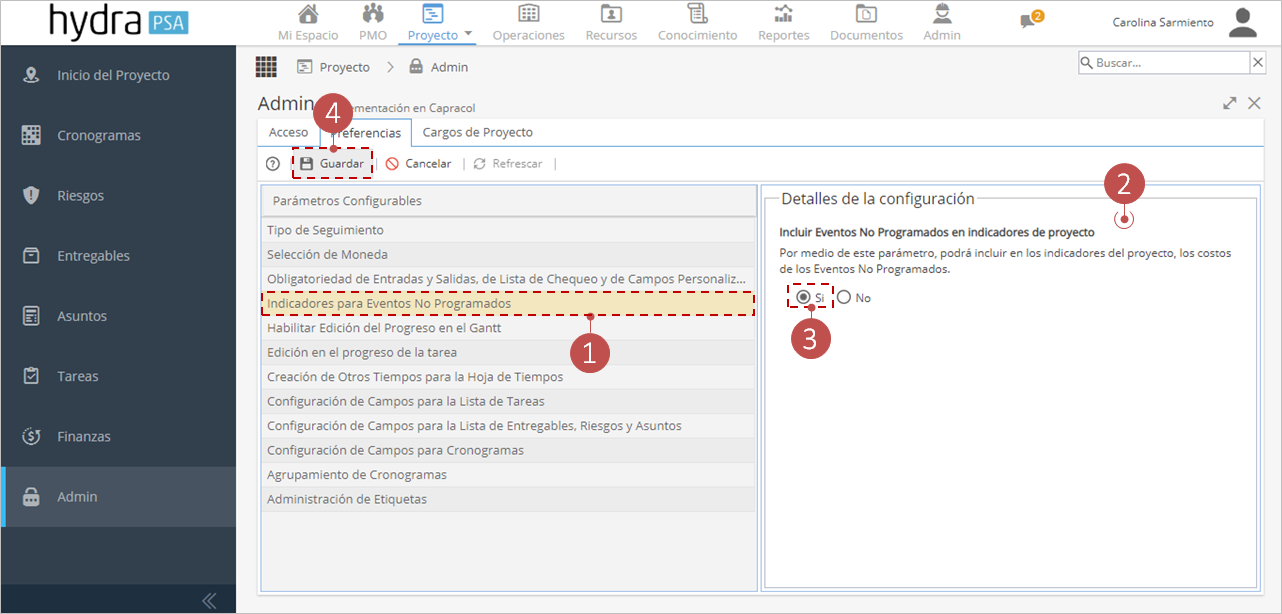Open Reportes chart icon
The width and height of the screenshot is (1282, 614).
tap(783, 14)
